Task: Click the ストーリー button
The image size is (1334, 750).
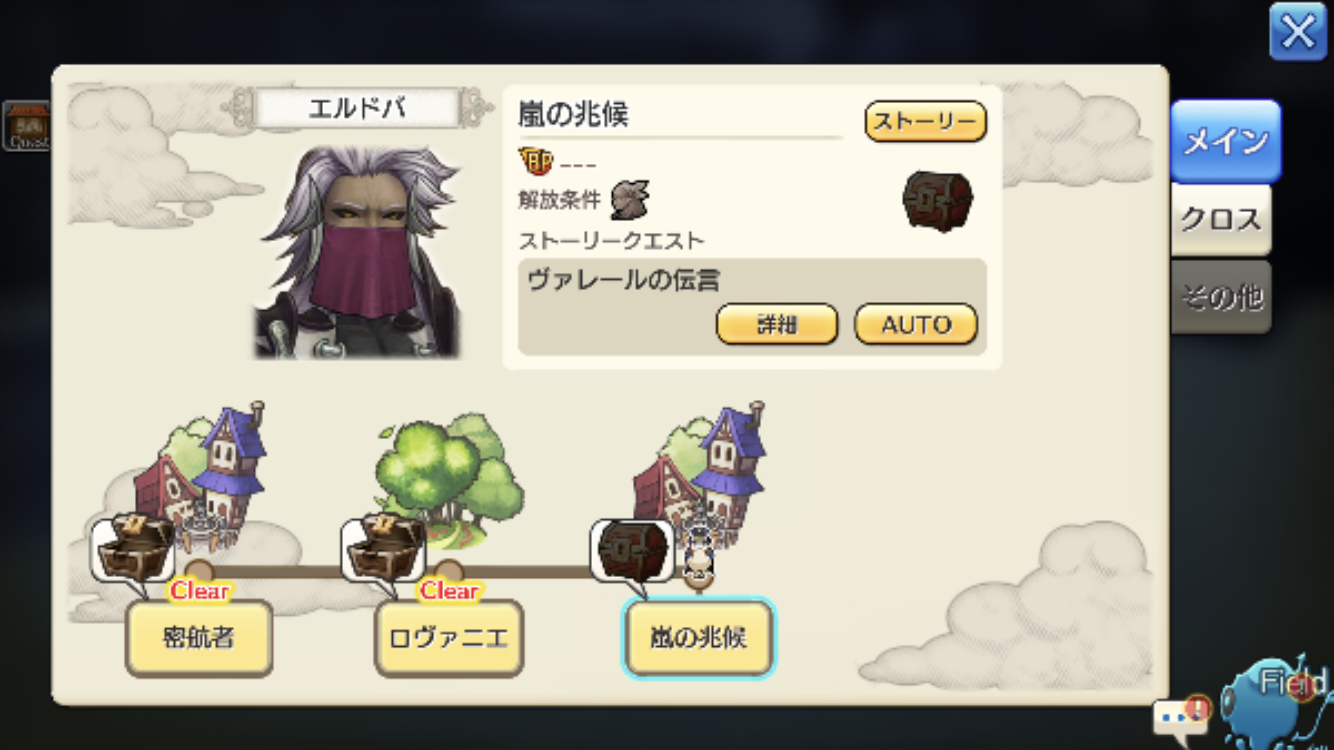Action: click(x=925, y=121)
